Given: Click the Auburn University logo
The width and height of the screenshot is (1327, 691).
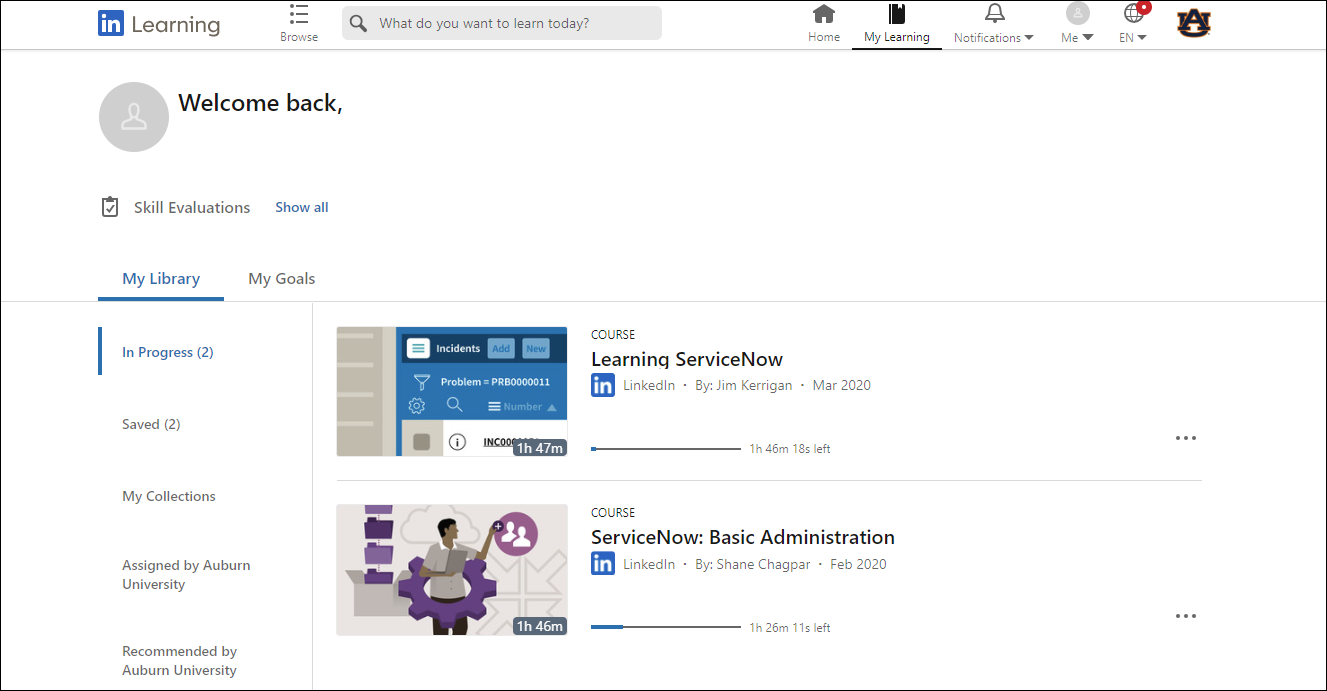Looking at the screenshot, I should pos(1193,23).
